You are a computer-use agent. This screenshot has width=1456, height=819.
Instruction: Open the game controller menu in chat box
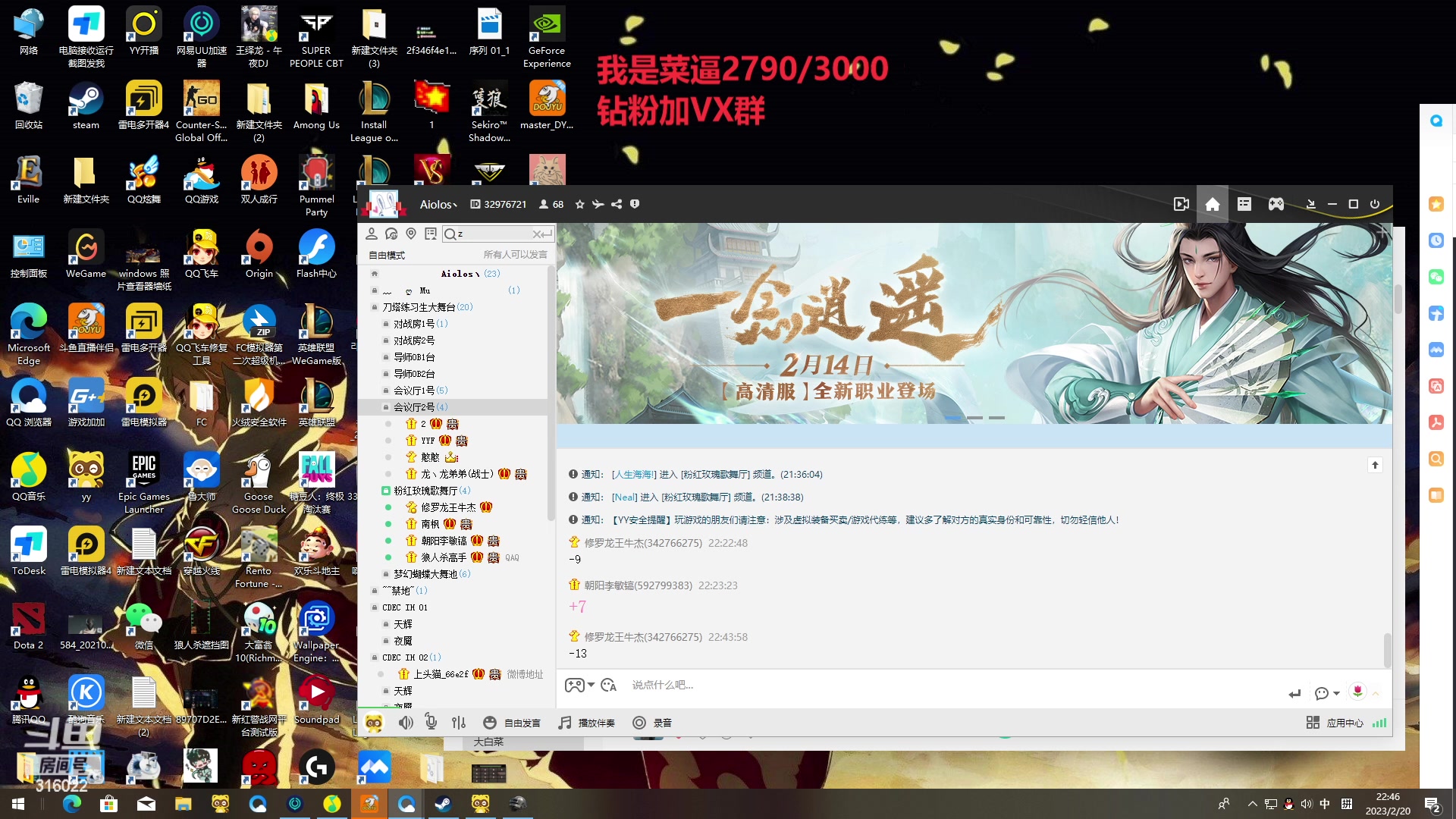pos(579,686)
